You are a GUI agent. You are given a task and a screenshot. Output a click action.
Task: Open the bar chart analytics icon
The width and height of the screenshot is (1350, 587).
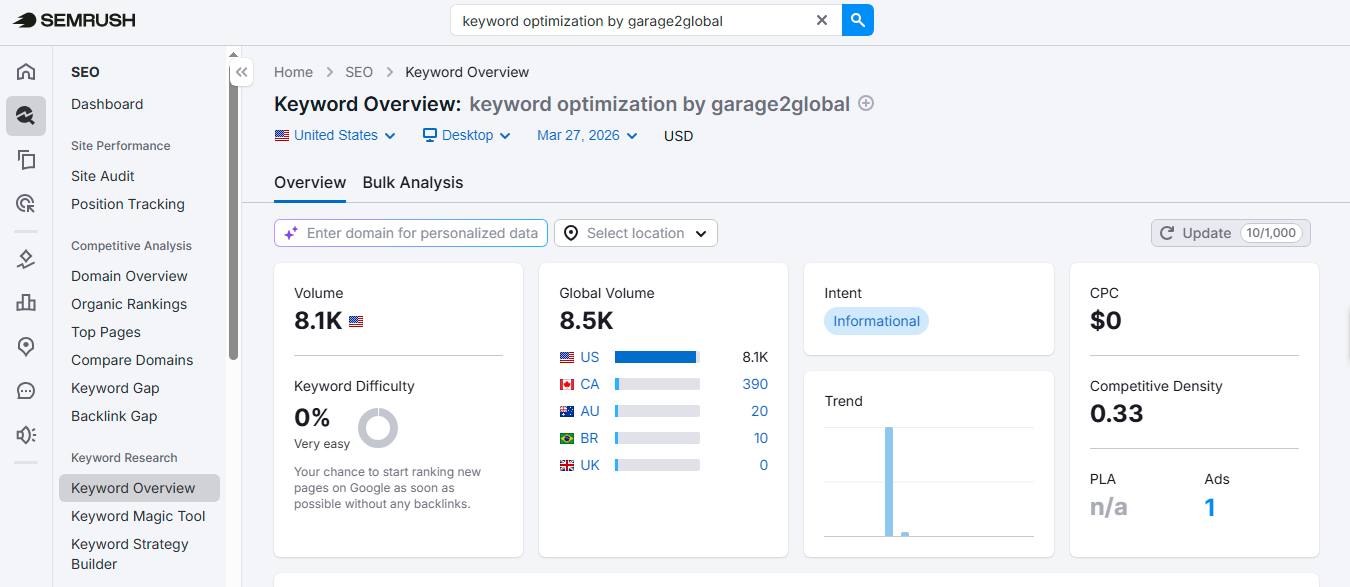(x=25, y=302)
